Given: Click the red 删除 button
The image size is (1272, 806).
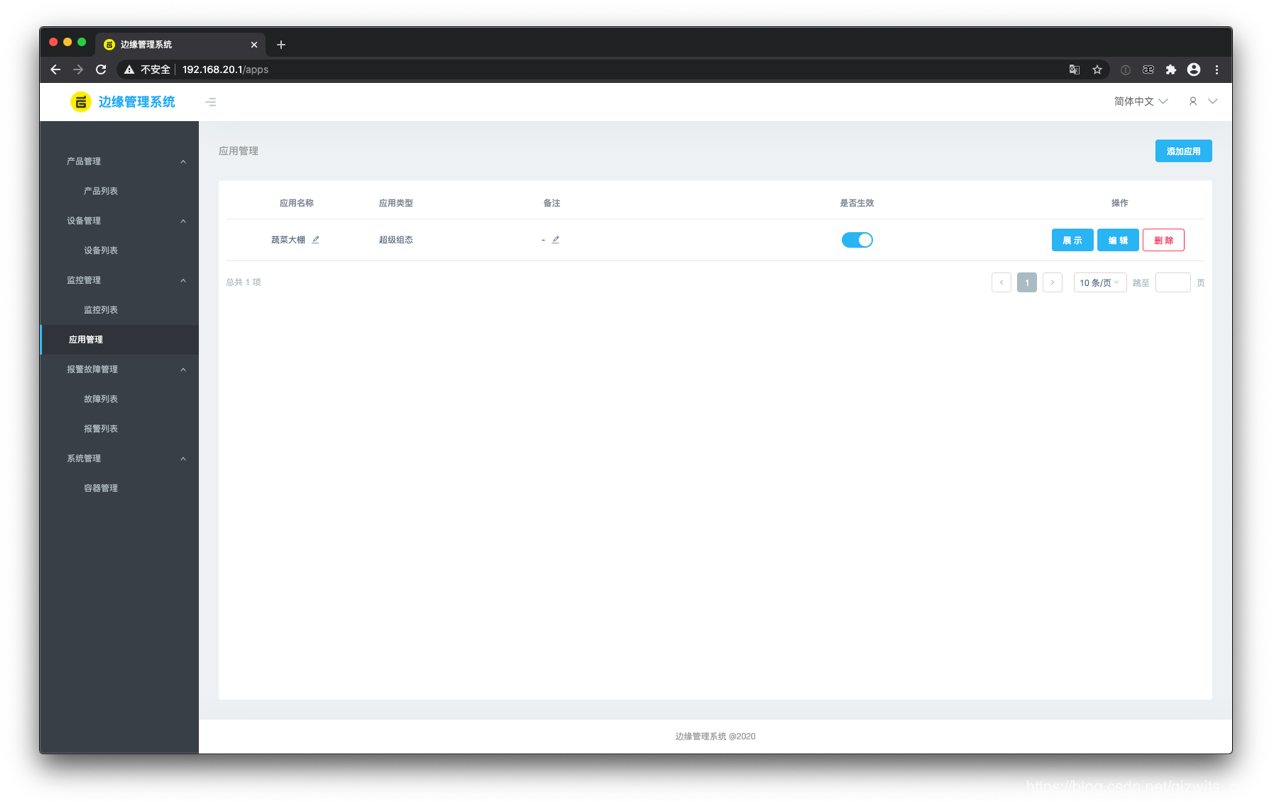Looking at the screenshot, I should [1164, 240].
